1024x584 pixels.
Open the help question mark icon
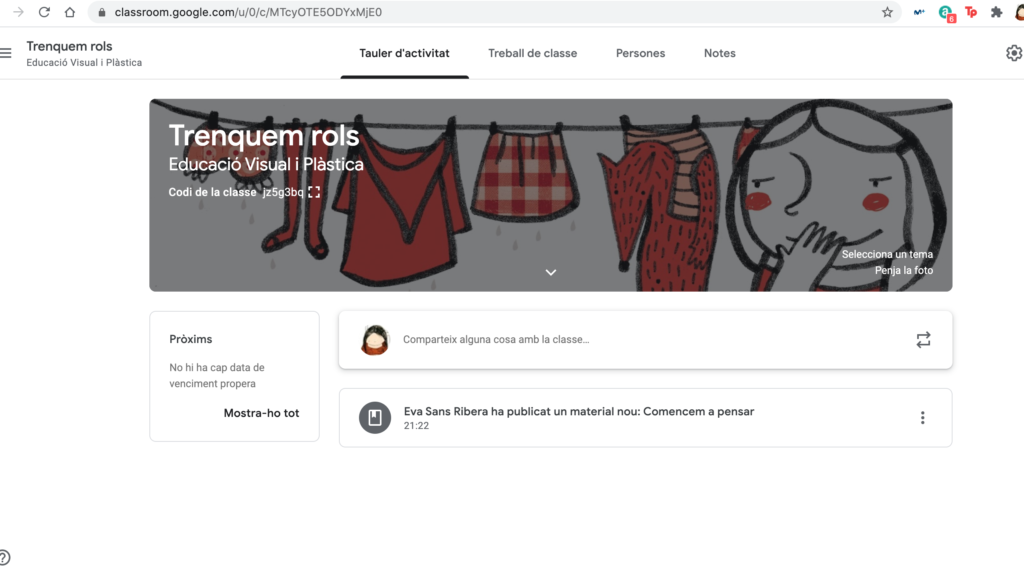pos(4,558)
